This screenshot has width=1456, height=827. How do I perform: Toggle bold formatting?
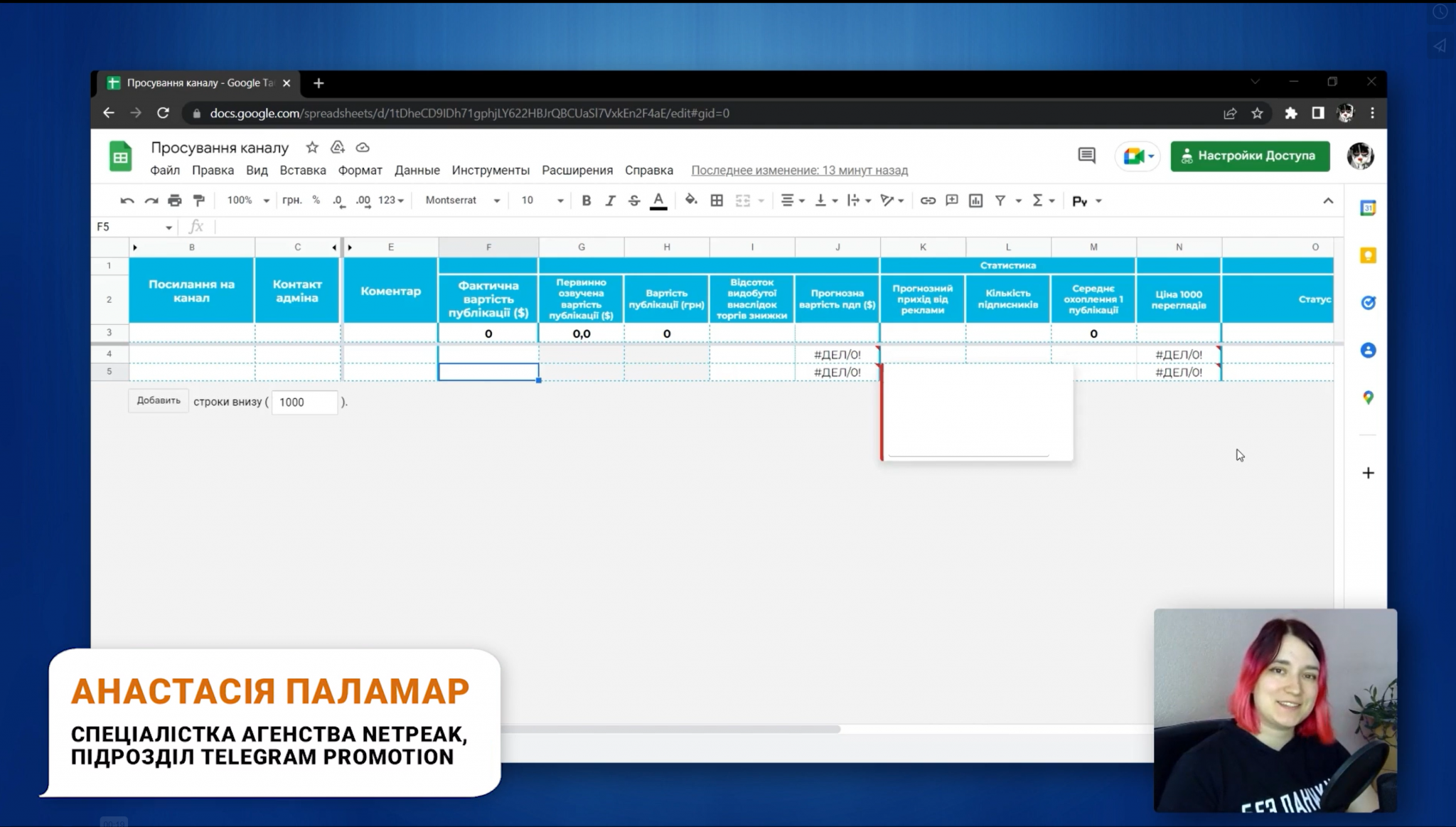(587, 201)
